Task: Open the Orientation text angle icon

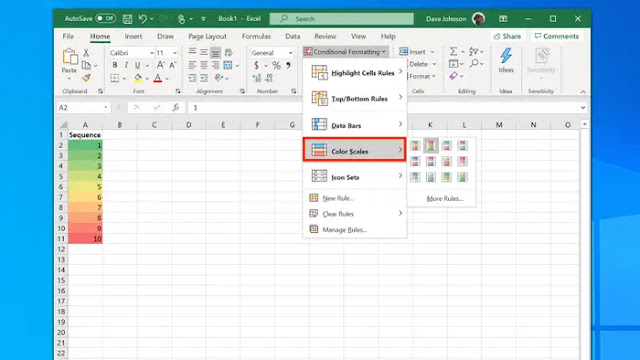Action: [x=219, y=78]
